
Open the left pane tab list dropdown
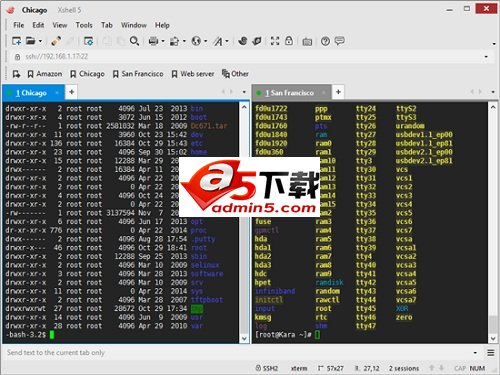click(x=244, y=92)
